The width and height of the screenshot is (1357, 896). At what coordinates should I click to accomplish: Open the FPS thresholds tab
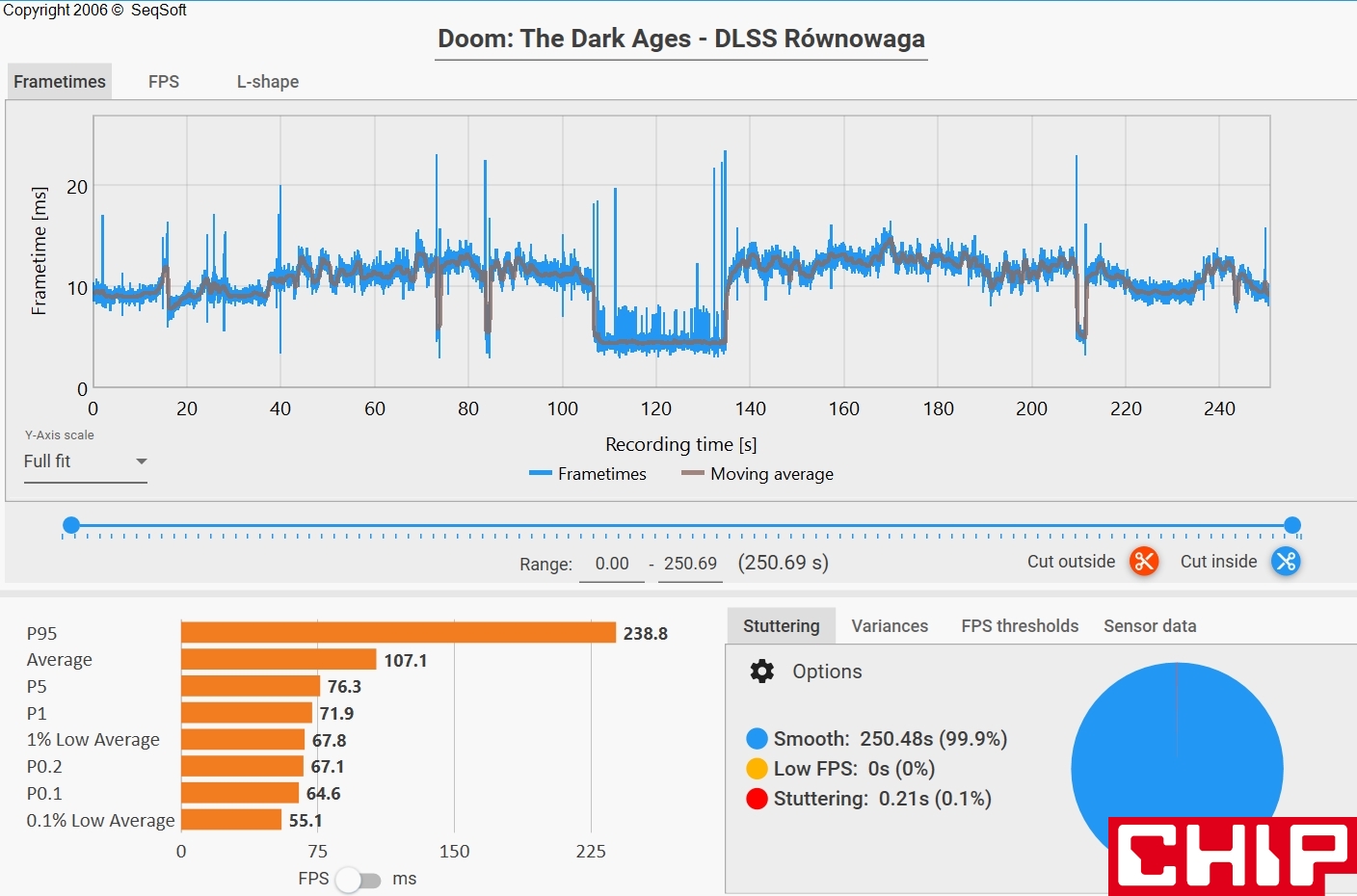pyautogui.click(x=1020, y=626)
